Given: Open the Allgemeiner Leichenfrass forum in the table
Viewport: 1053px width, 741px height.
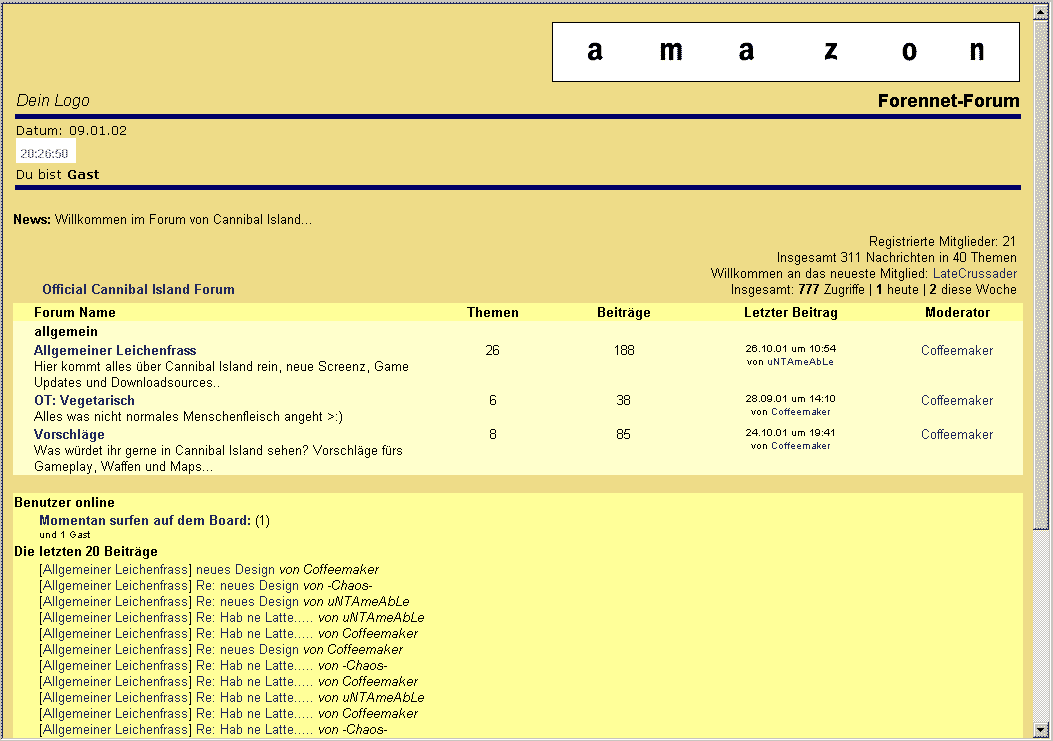Looking at the screenshot, I should [115, 350].
